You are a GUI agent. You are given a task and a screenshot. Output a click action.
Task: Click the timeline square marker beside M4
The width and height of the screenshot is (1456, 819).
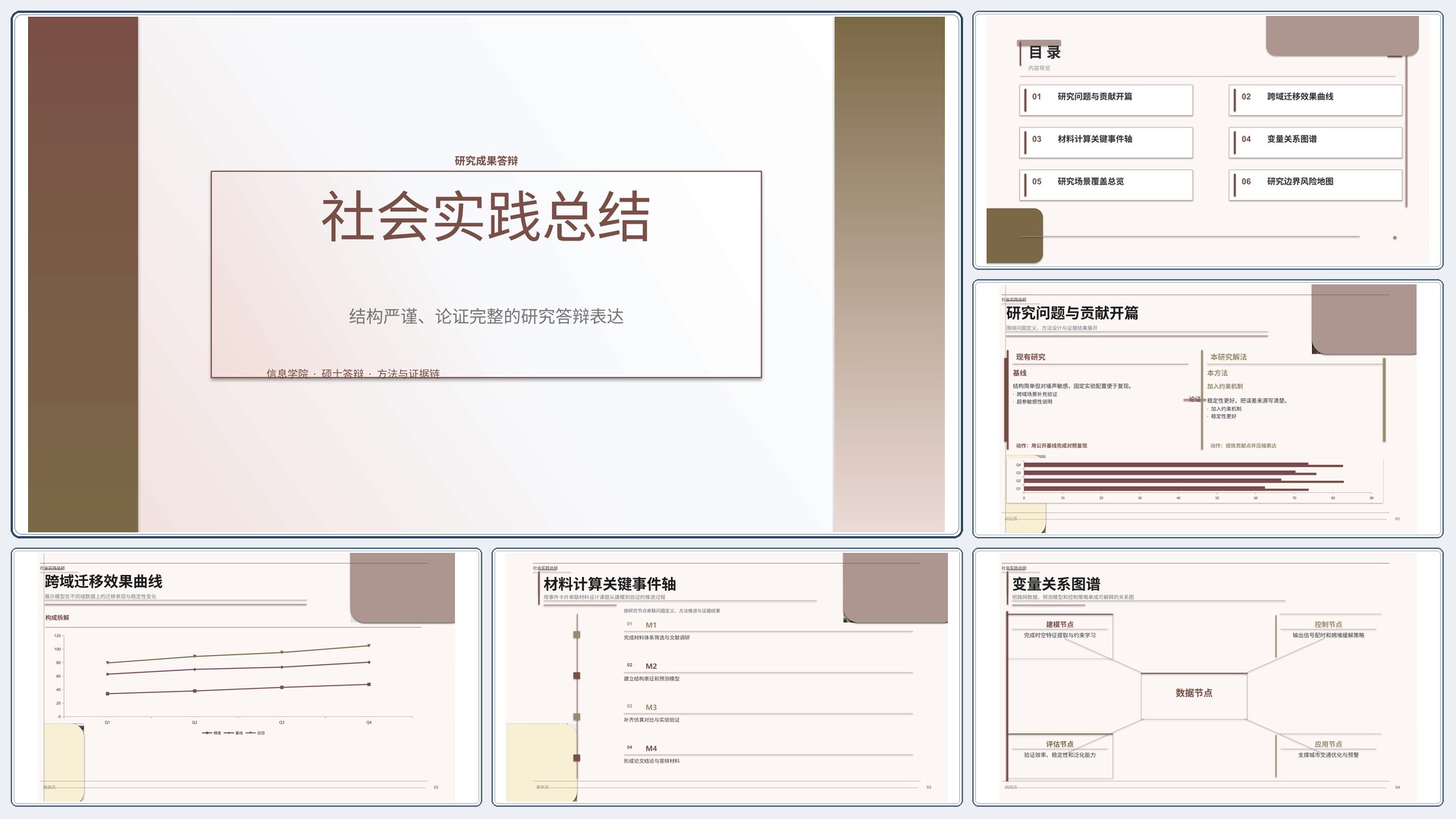tap(576, 758)
